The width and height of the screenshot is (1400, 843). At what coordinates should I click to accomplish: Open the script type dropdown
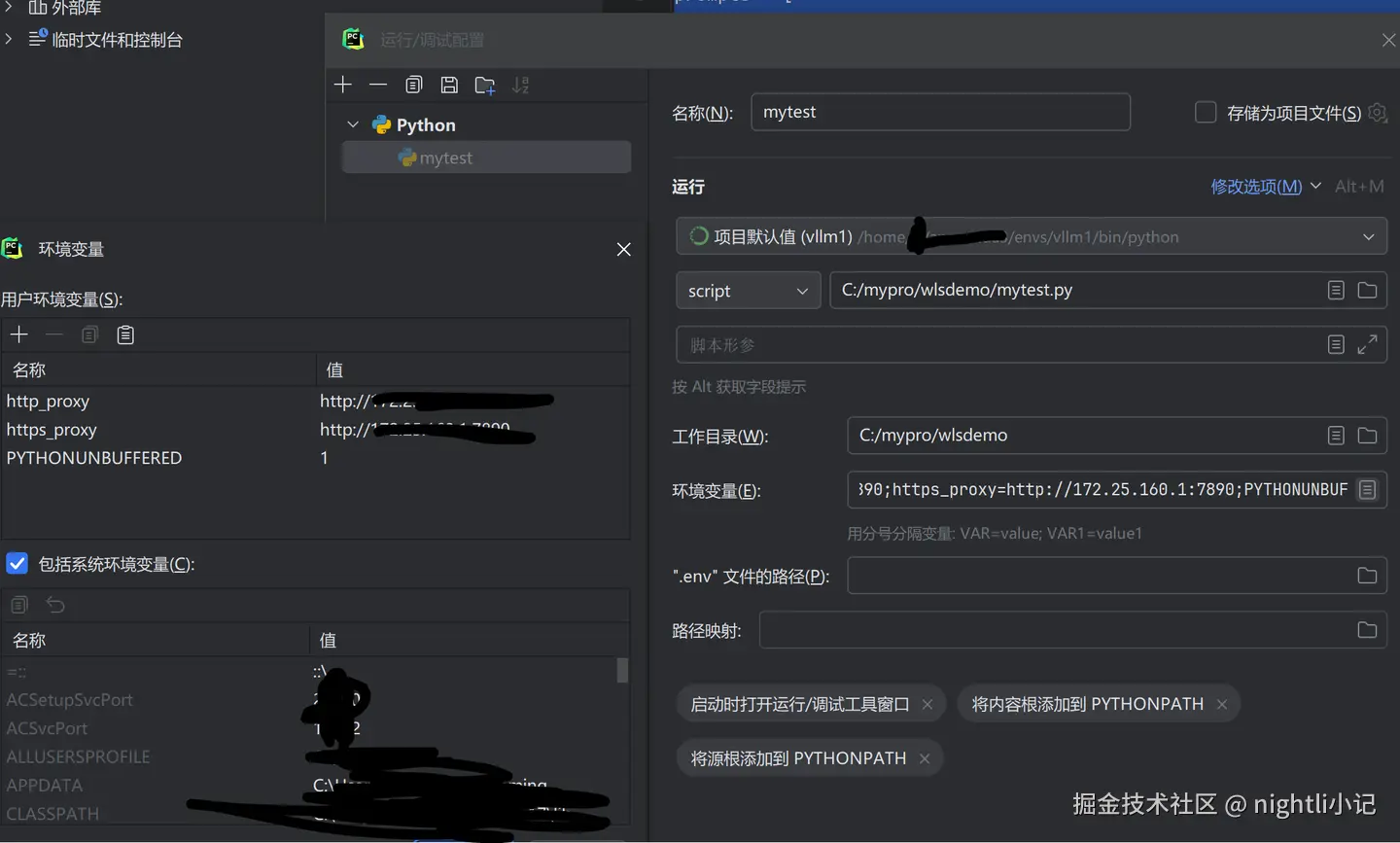click(747, 290)
